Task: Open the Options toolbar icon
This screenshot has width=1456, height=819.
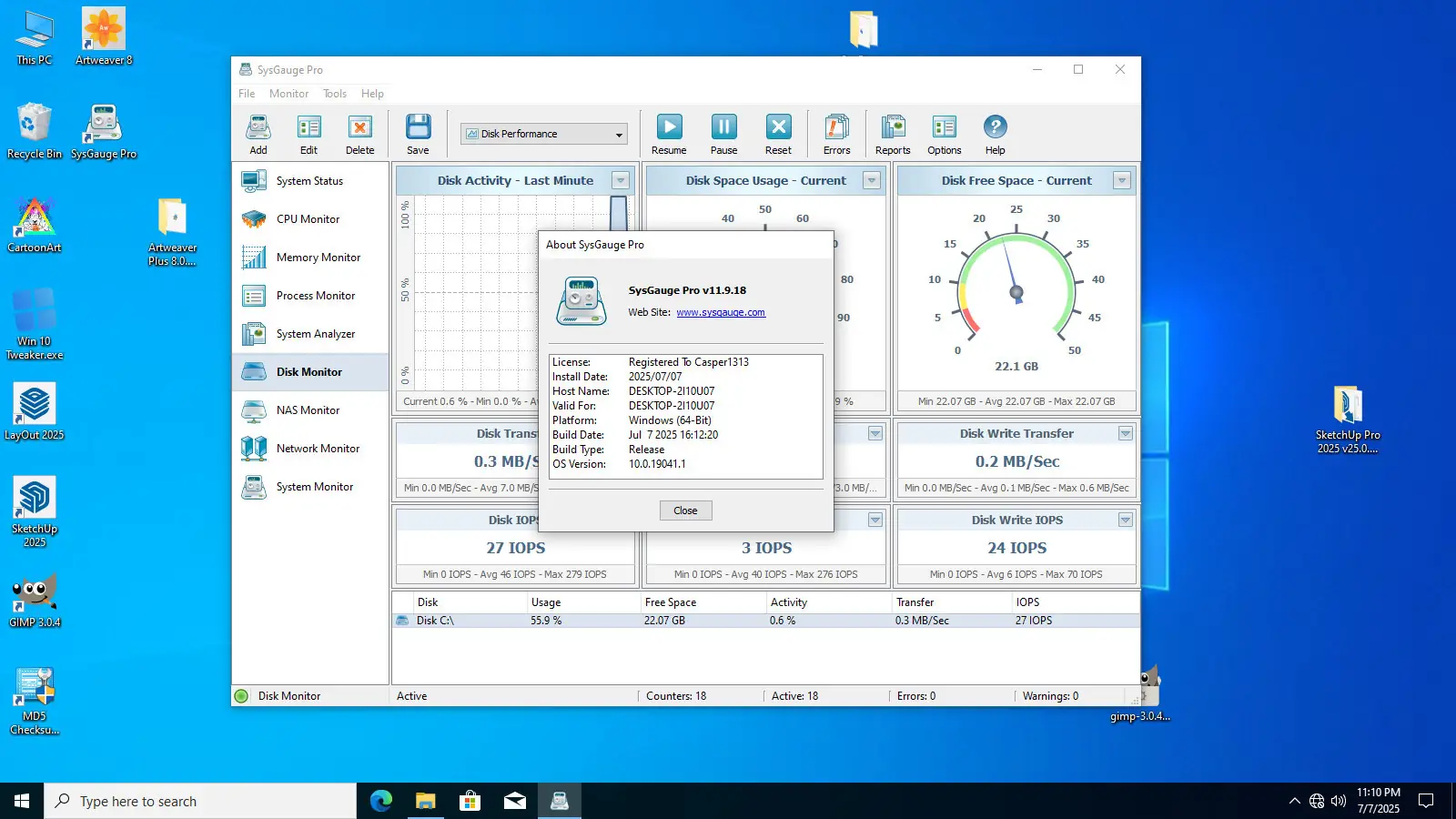Action: [x=944, y=134]
